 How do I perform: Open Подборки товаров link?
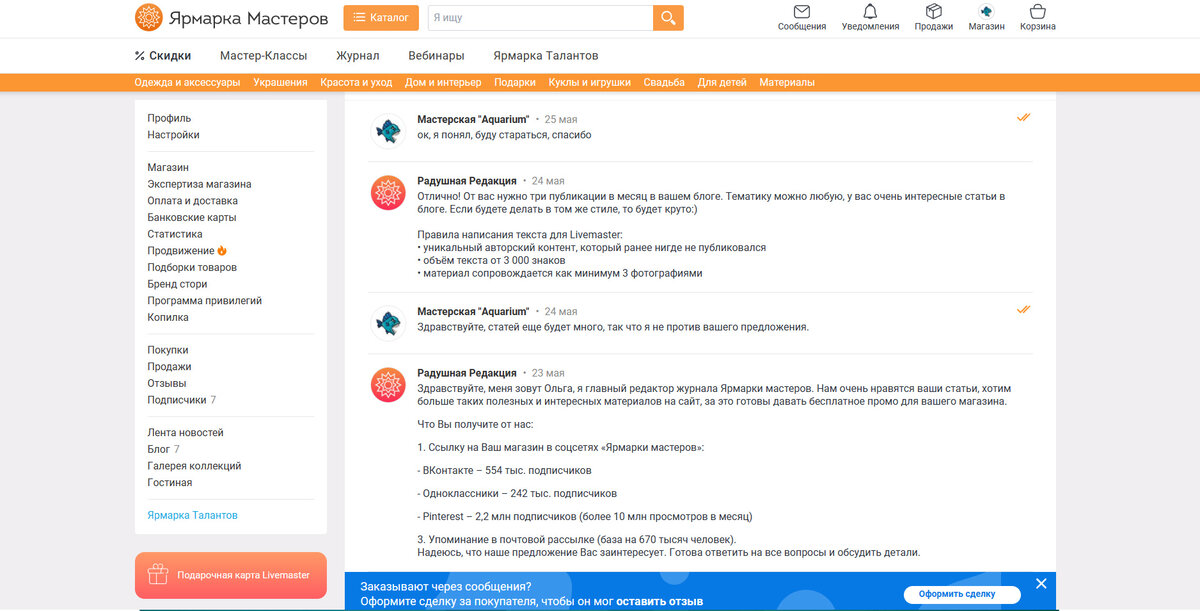192,267
